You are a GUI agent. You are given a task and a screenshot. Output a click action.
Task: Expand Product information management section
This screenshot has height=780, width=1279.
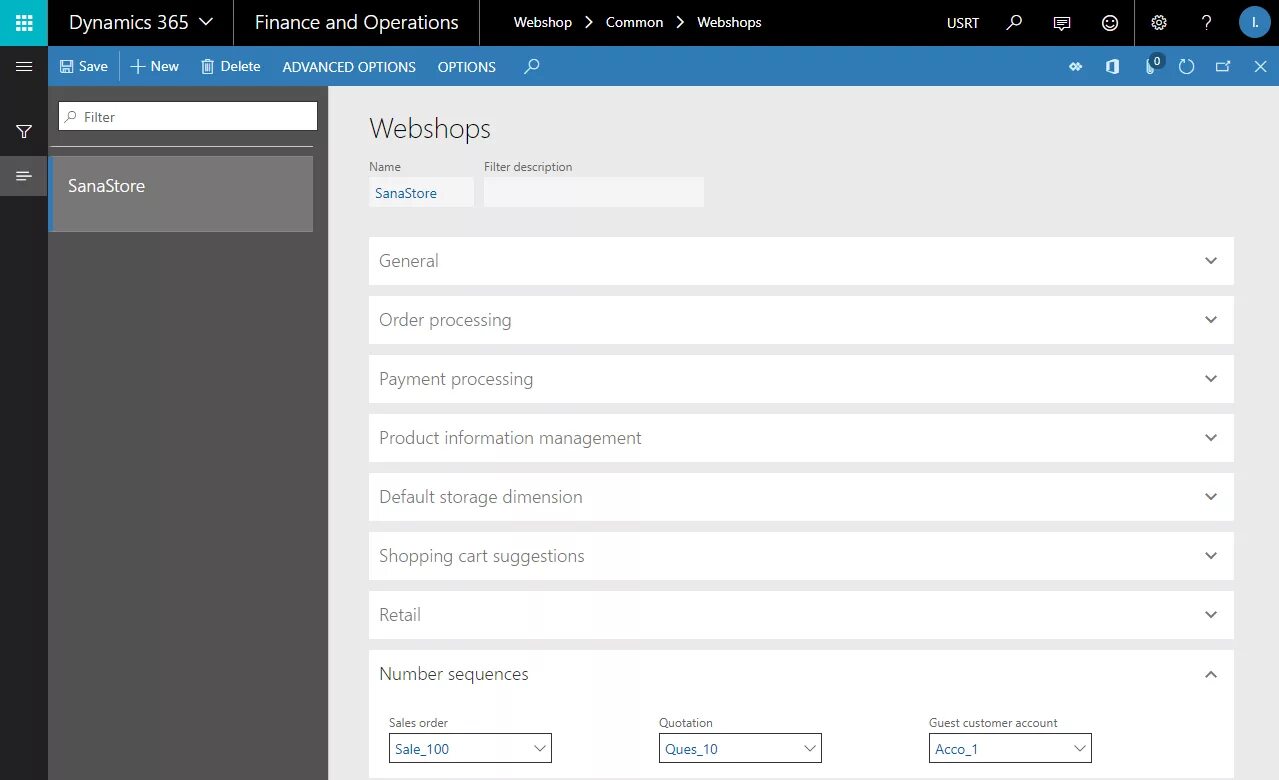(801, 438)
